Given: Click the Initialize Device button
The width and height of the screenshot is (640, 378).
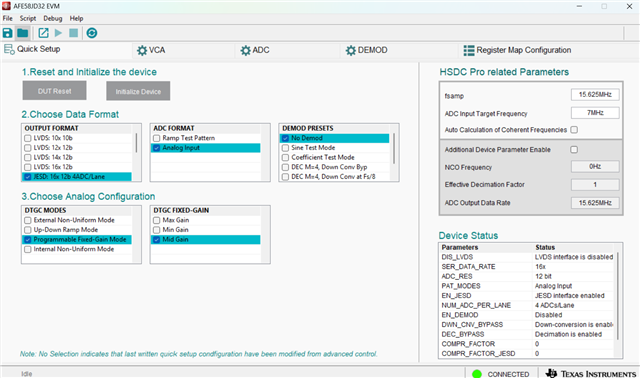Looking at the screenshot, I should pyautogui.click(x=138, y=91).
